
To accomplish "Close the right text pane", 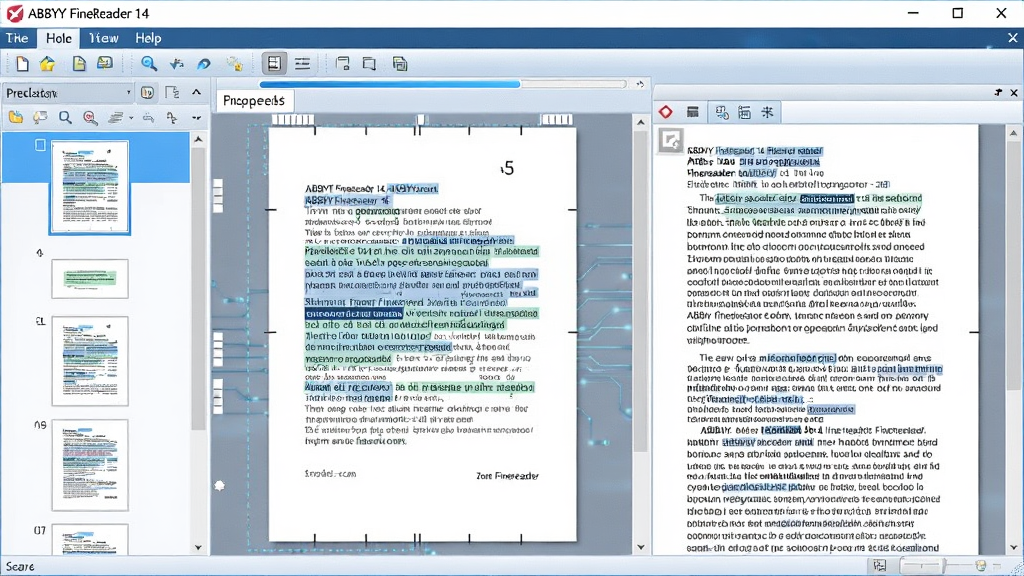I will click(1014, 93).
